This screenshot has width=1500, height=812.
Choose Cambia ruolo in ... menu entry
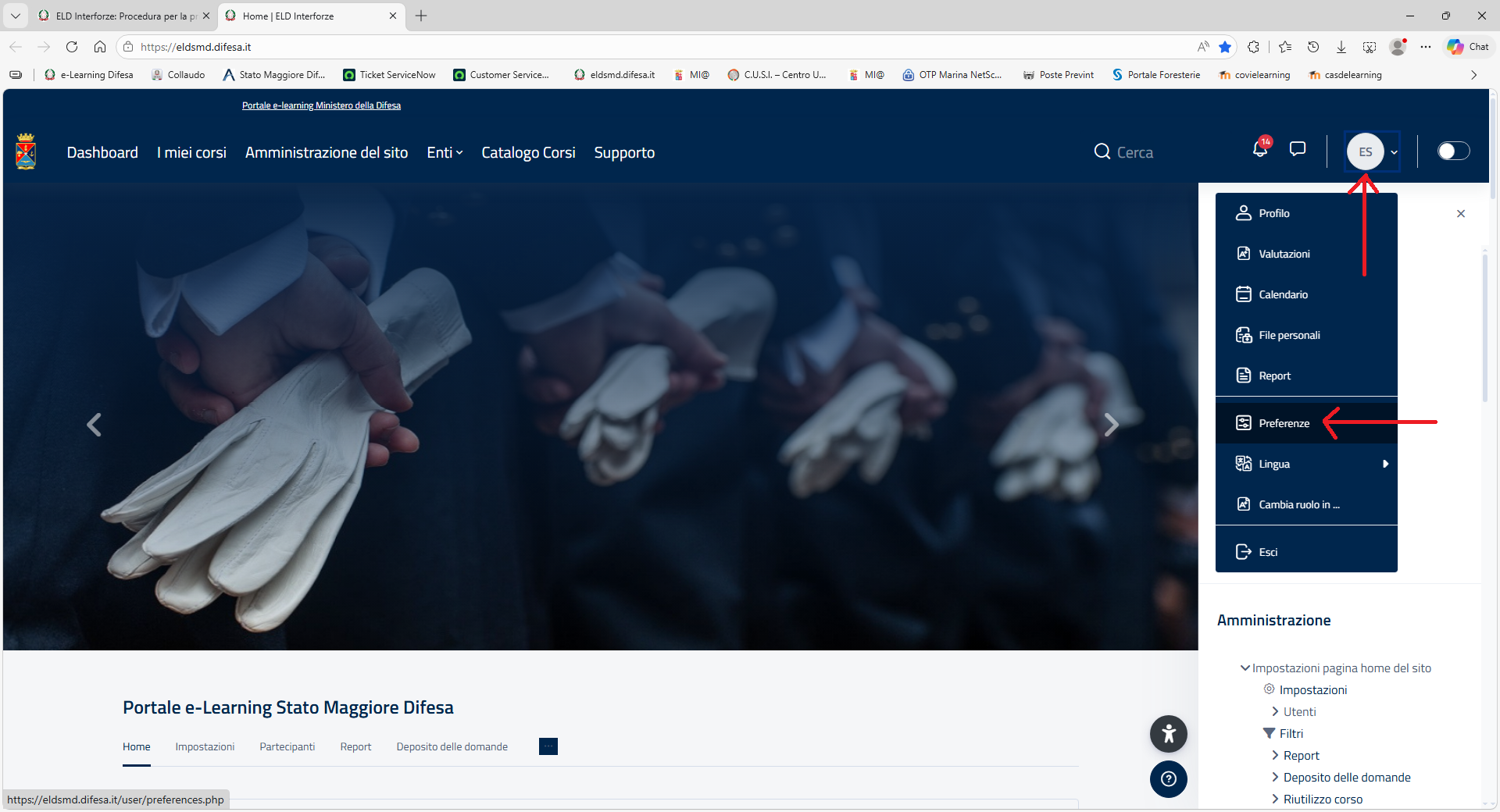coord(1306,504)
